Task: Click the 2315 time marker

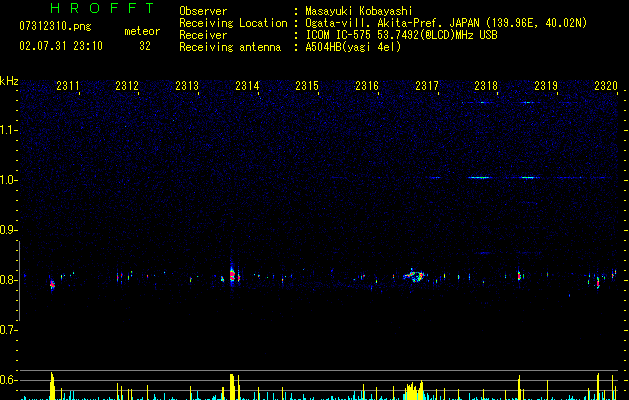Action: pyautogui.click(x=307, y=85)
